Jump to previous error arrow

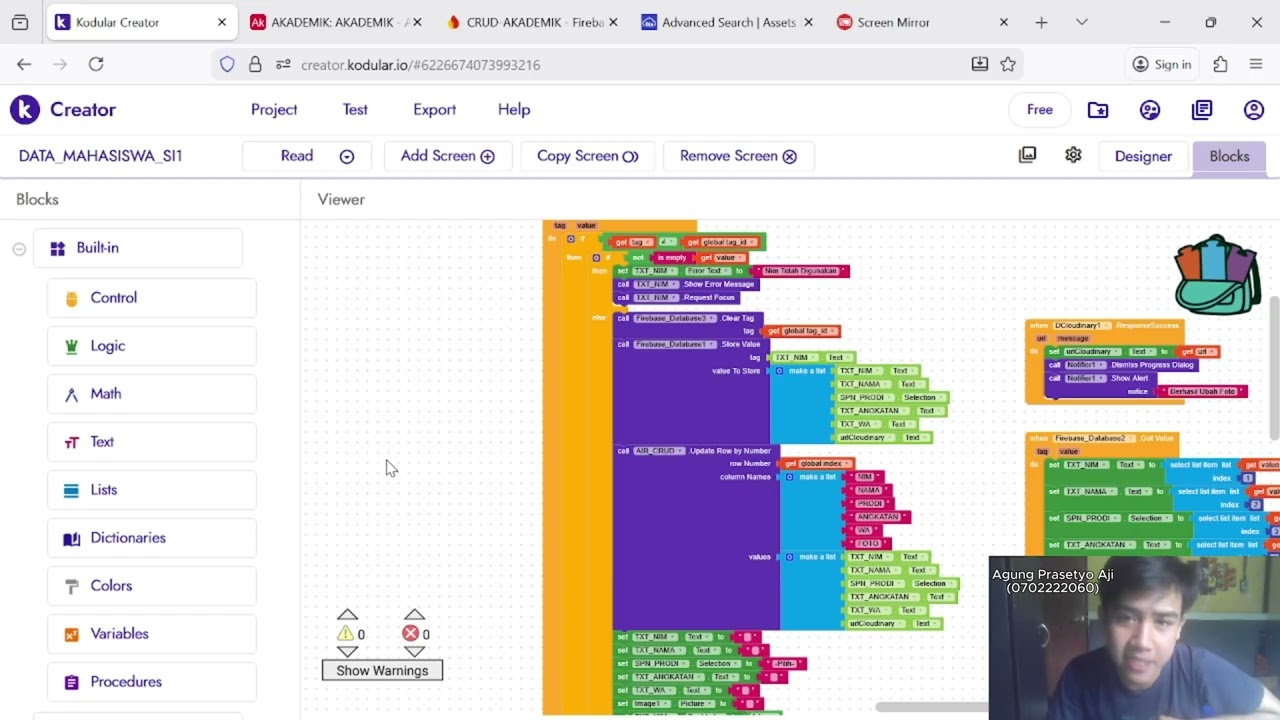414,614
